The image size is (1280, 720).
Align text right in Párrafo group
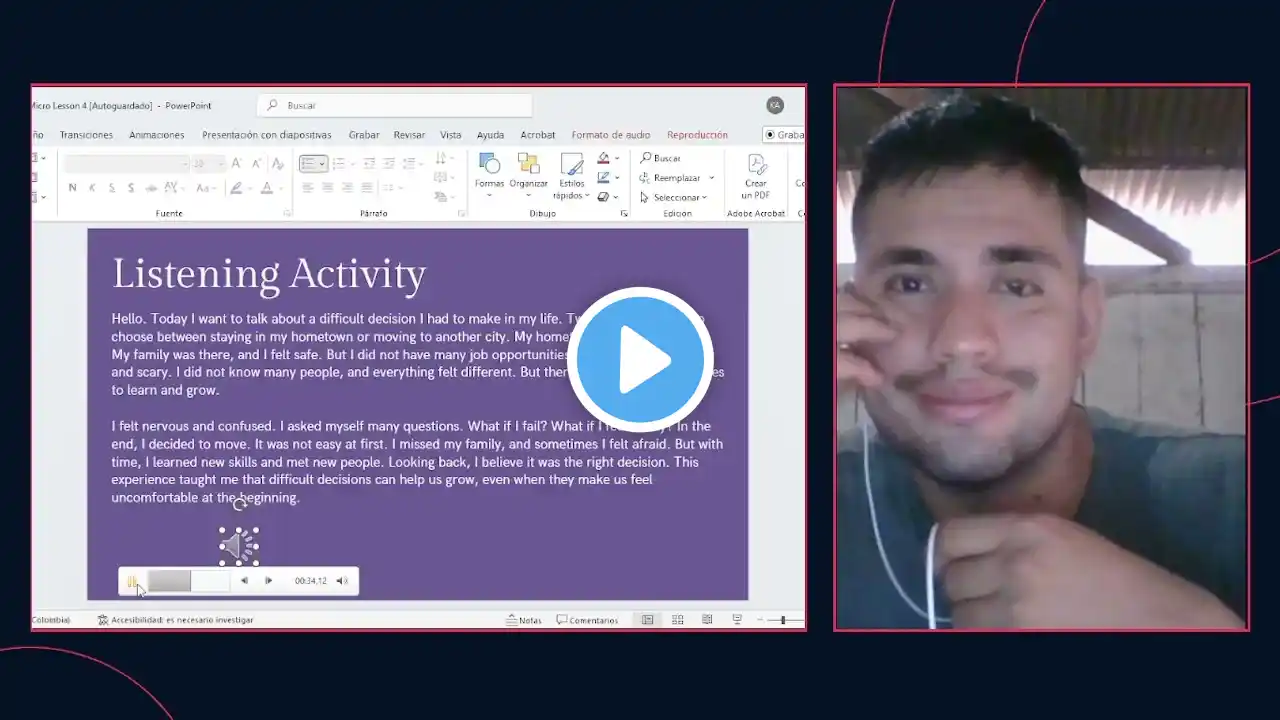click(x=346, y=188)
